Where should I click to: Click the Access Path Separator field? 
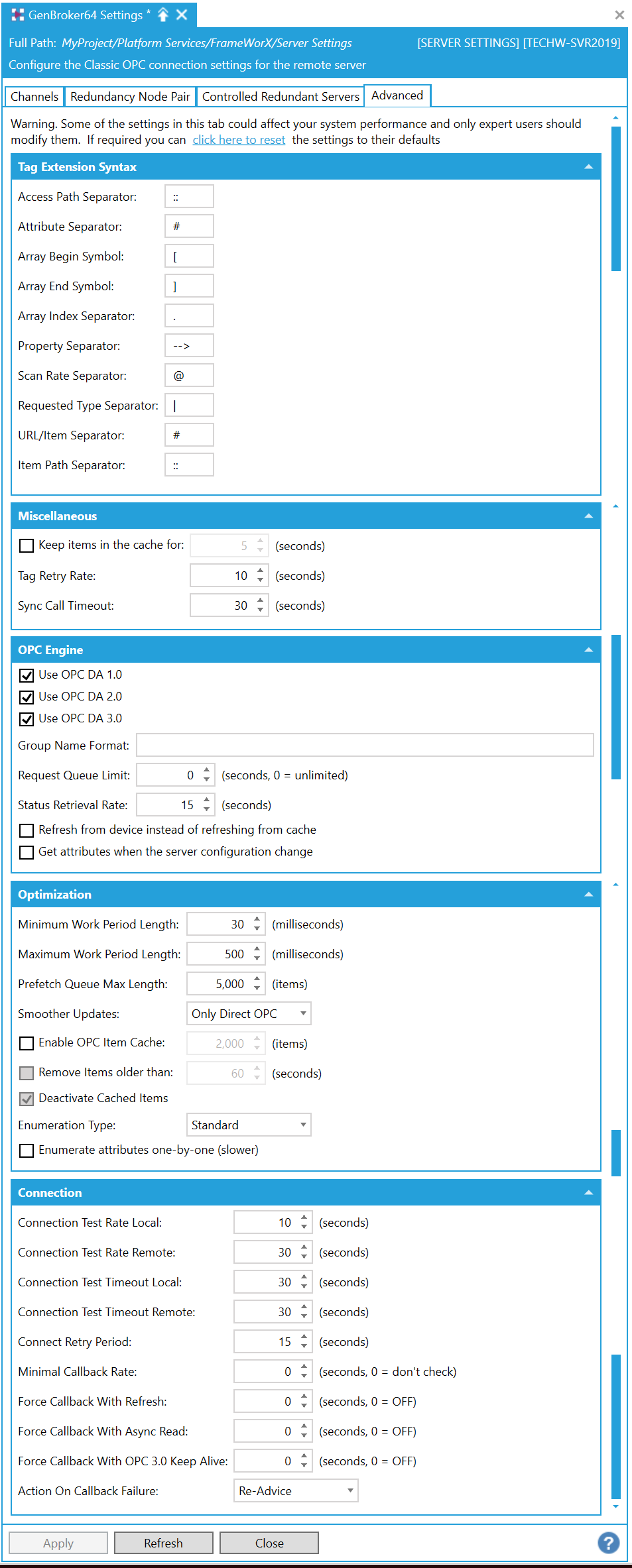point(189,196)
